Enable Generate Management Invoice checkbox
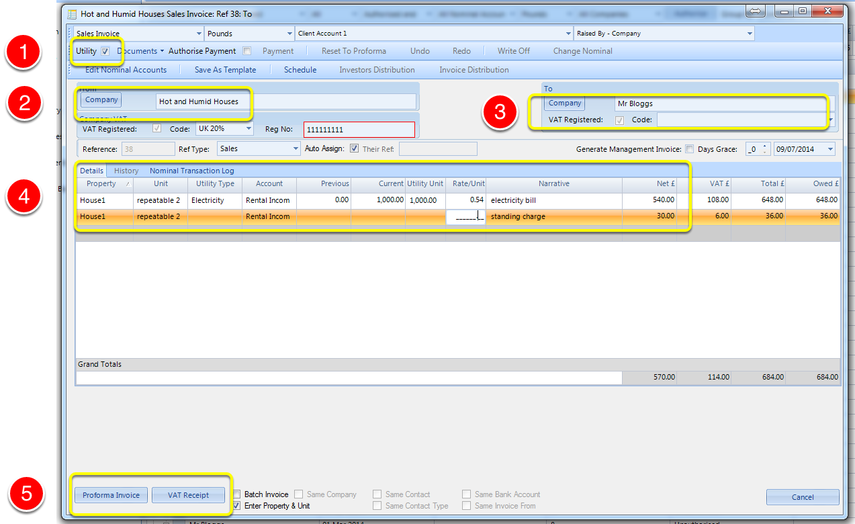Image resolution: width=855 pixels, height=524 pixels. tap(689, 149)
